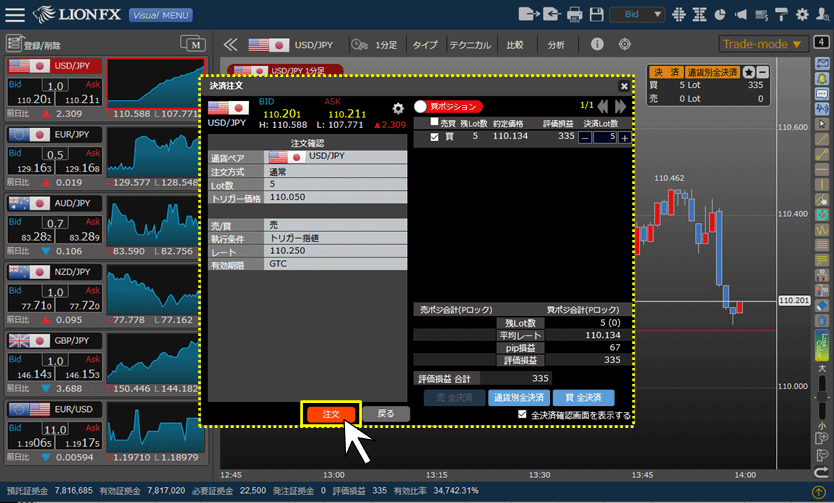Click the info circle icon on chart toolbar
Image resolution: width=834 pixels, height=503 pixels.
[x=597, y=44]
